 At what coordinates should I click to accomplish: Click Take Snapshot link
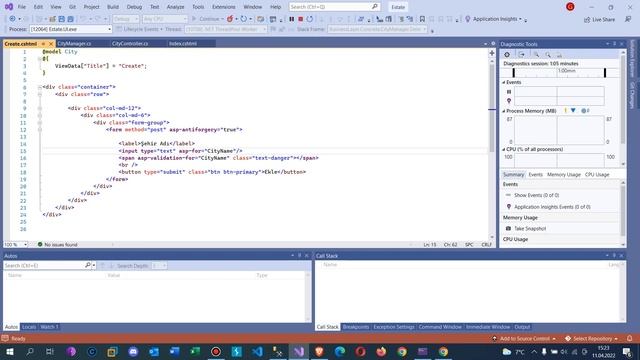pyautogui.click(x=530, y=229)
